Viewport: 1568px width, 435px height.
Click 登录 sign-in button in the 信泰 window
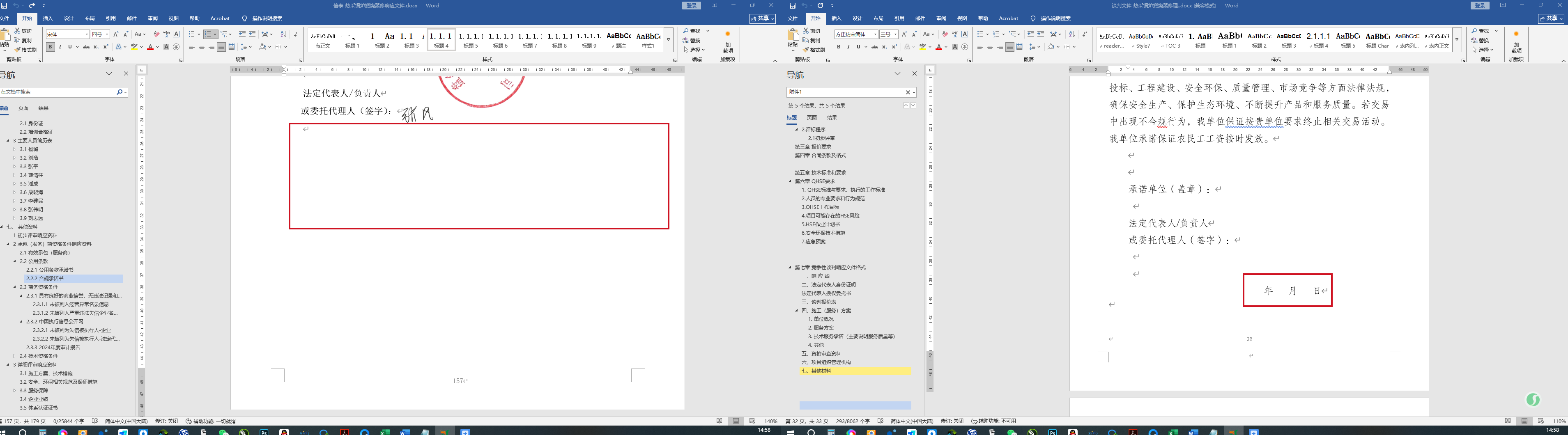tap(692, 5)
